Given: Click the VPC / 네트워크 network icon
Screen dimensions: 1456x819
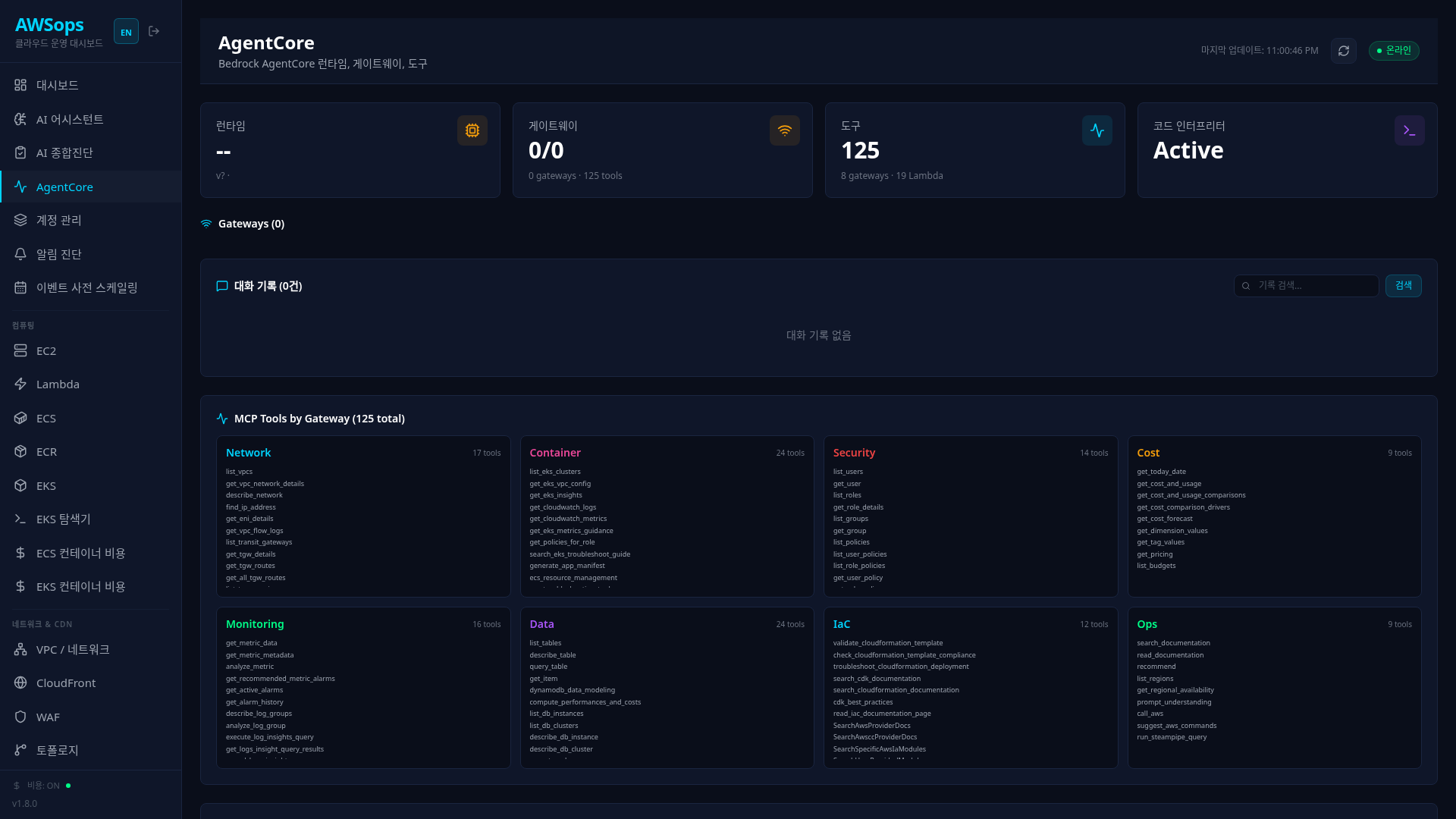Looking at the screenshot, I should coord(20,649).
